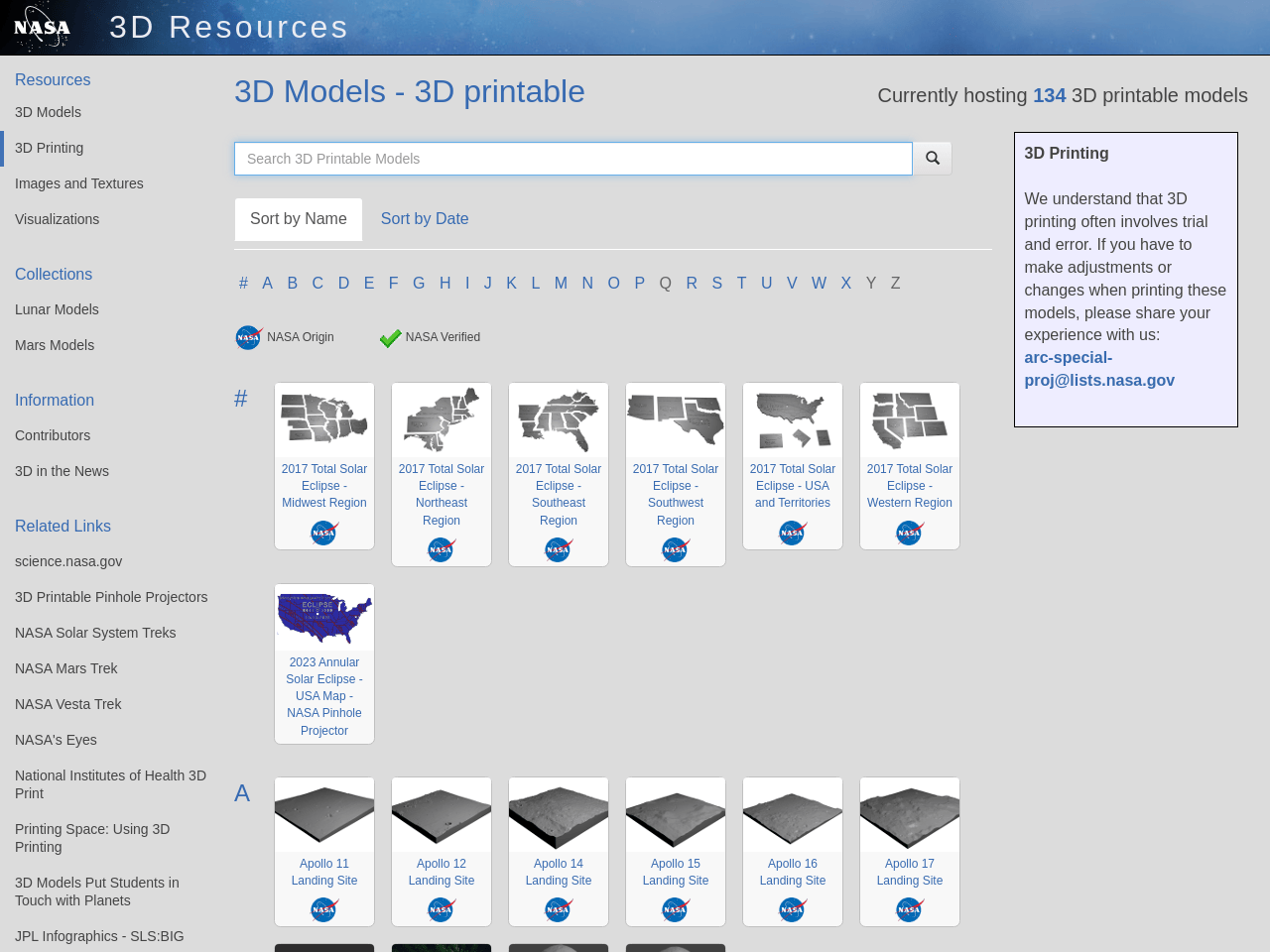Screen dimensions: 1270x952
Task: Open NASA Mars Trek link
Action: tap(66, 667)
